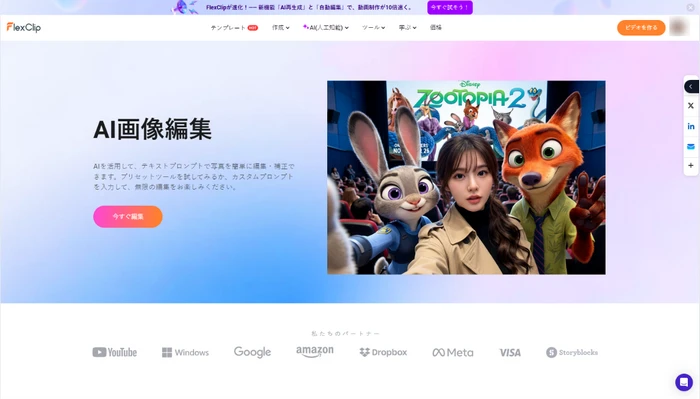The height and width of the screenshot is (399, 700).
Task: Expand the AI(人工知能) dropdown menu
Action: point(326,28)
